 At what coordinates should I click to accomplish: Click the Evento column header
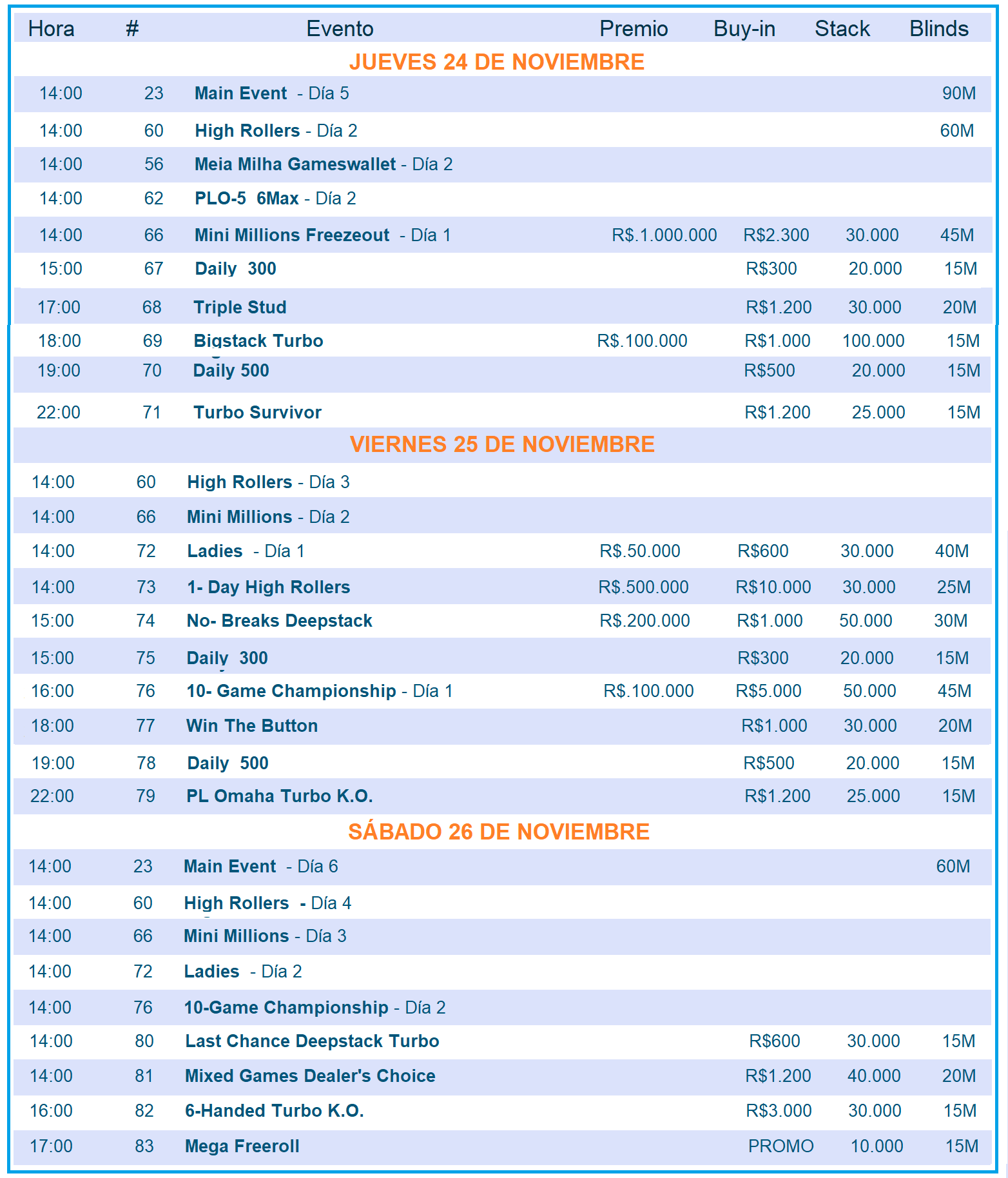pyautogui.click(x=340, y=29)
